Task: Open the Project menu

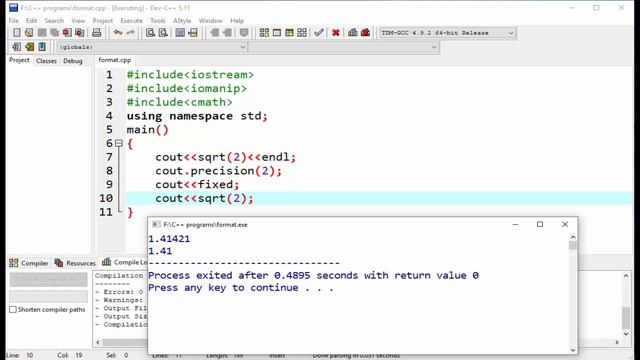Action: coord(102,20)
